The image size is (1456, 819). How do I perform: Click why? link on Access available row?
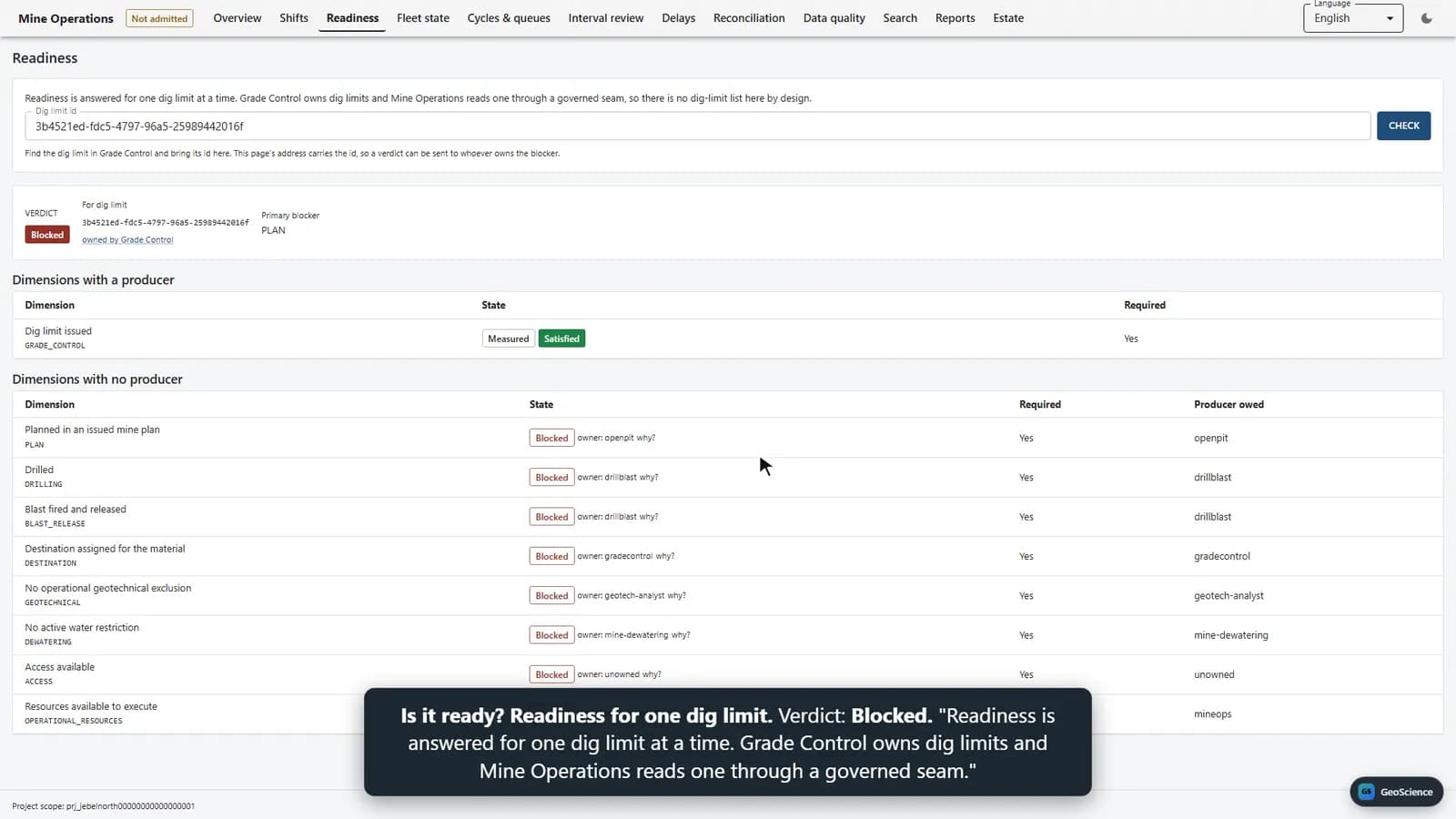pyautogui.click(x=652, y=674)
